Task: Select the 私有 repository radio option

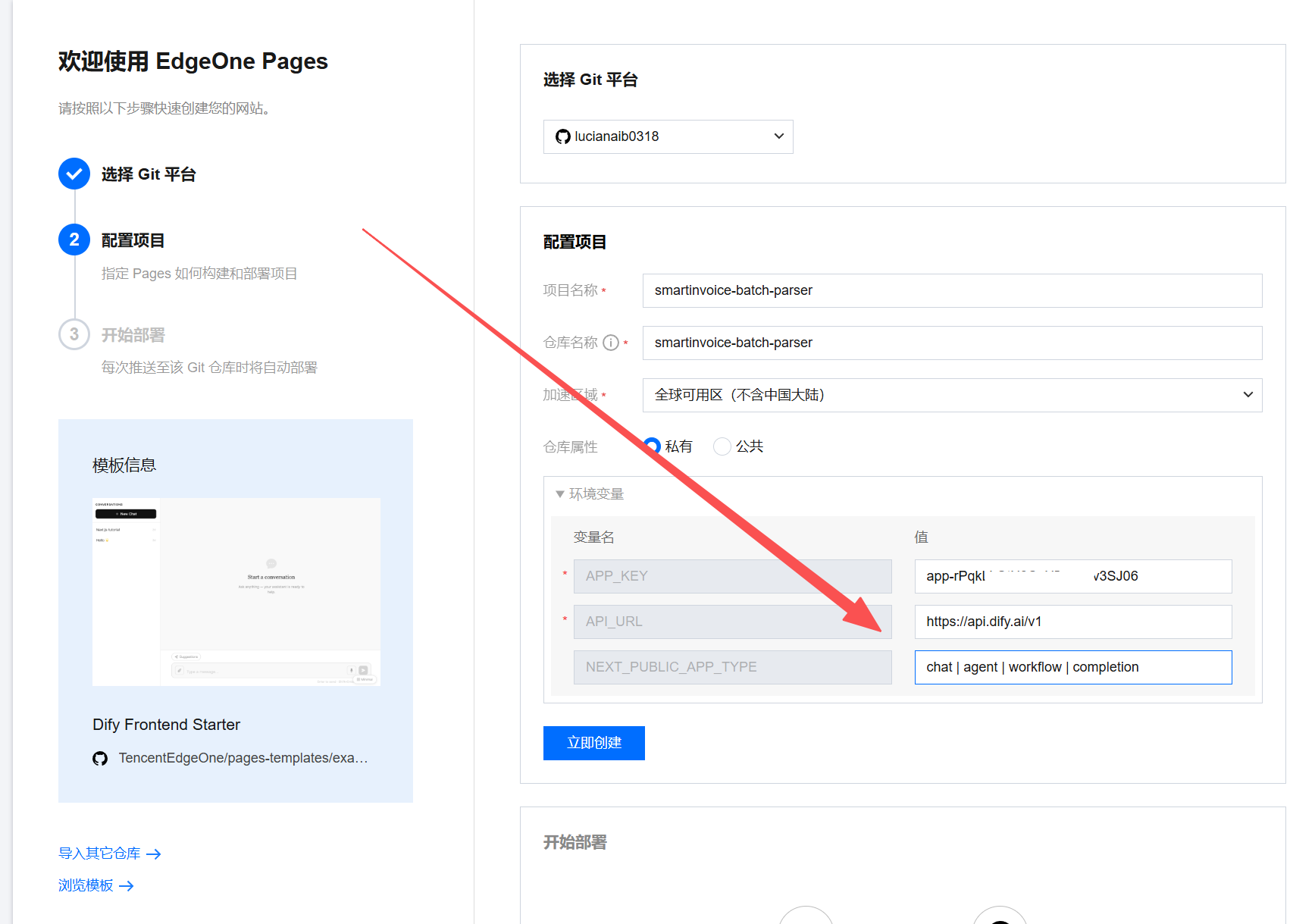Action: point(652,446)
